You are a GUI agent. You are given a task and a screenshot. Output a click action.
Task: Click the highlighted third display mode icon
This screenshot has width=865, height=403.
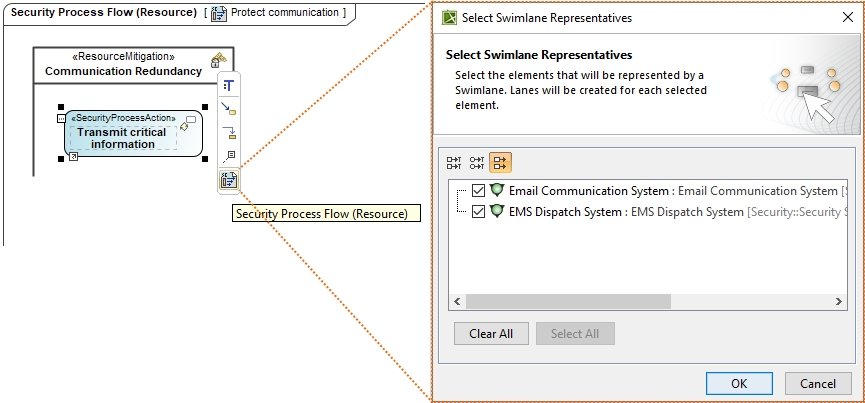500,161
